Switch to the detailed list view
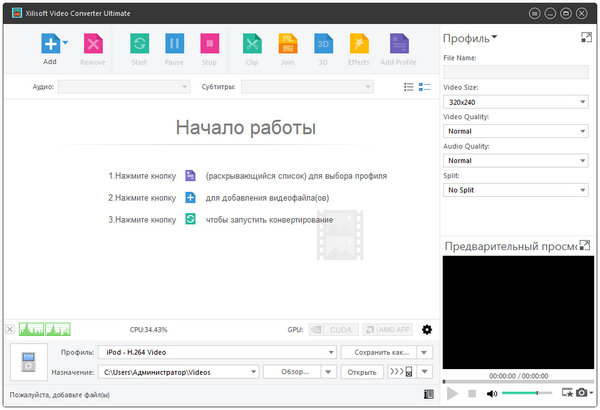The height and width of the screenshot is (410, 600). [424, 87]
